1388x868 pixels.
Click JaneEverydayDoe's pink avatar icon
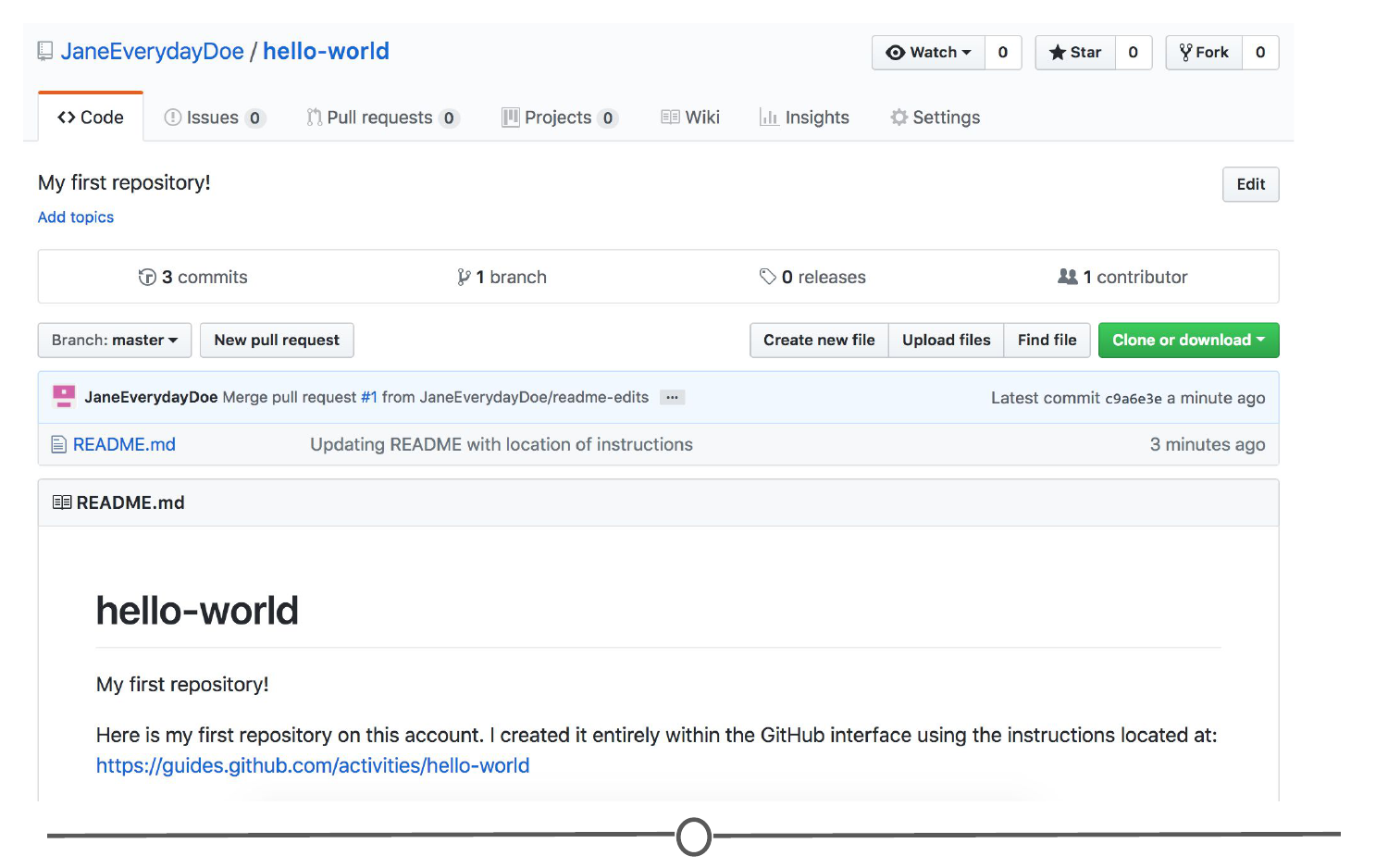(x=64, y=397)
